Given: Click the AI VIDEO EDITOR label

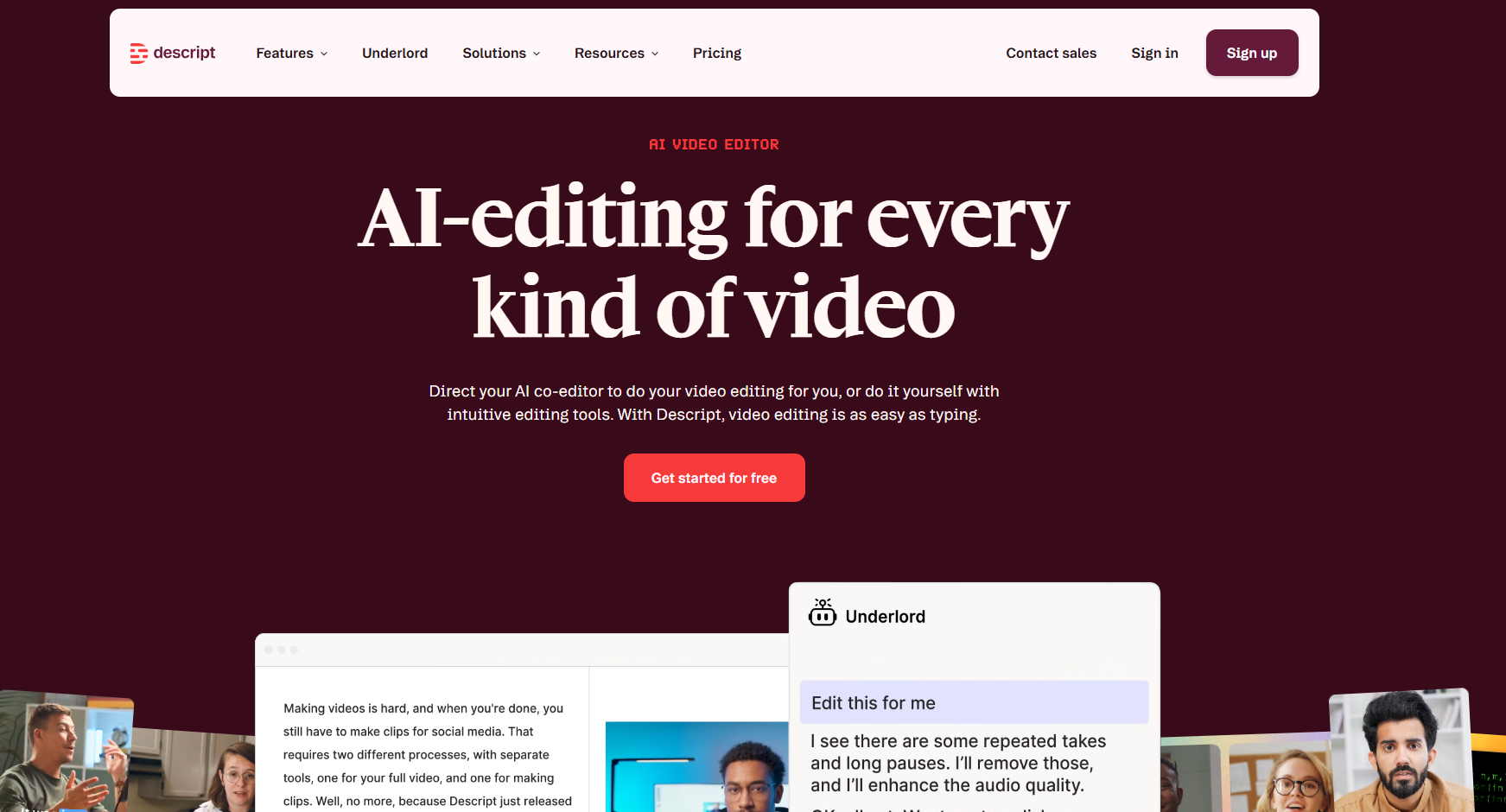Looking at the screenshot, I should click(x=714, y=144).
